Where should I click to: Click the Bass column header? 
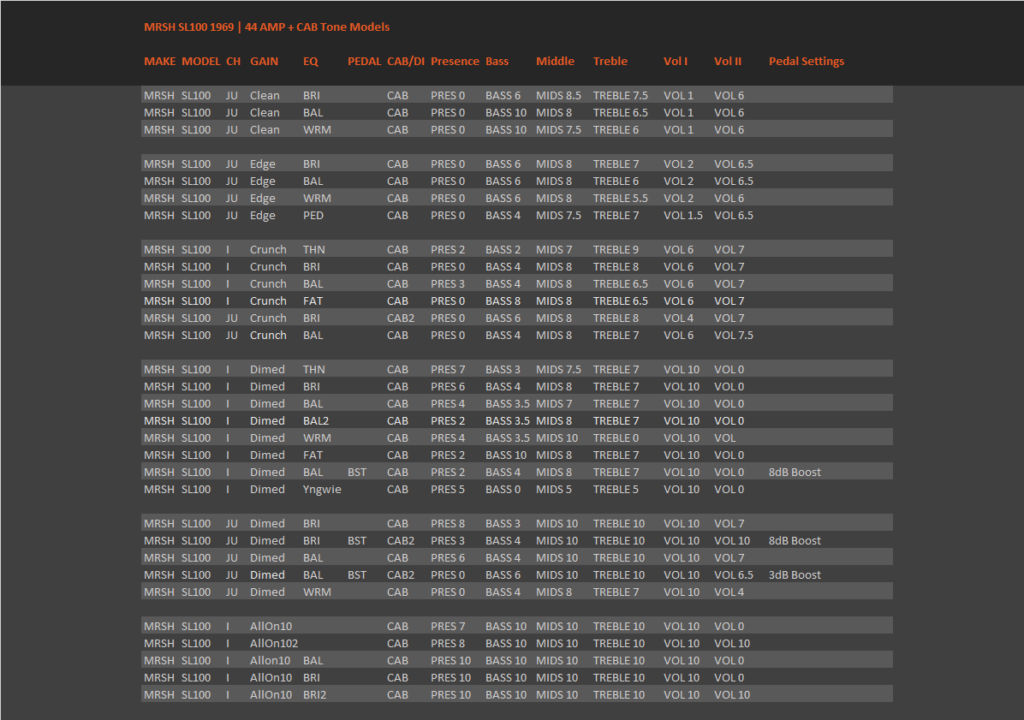497,61
